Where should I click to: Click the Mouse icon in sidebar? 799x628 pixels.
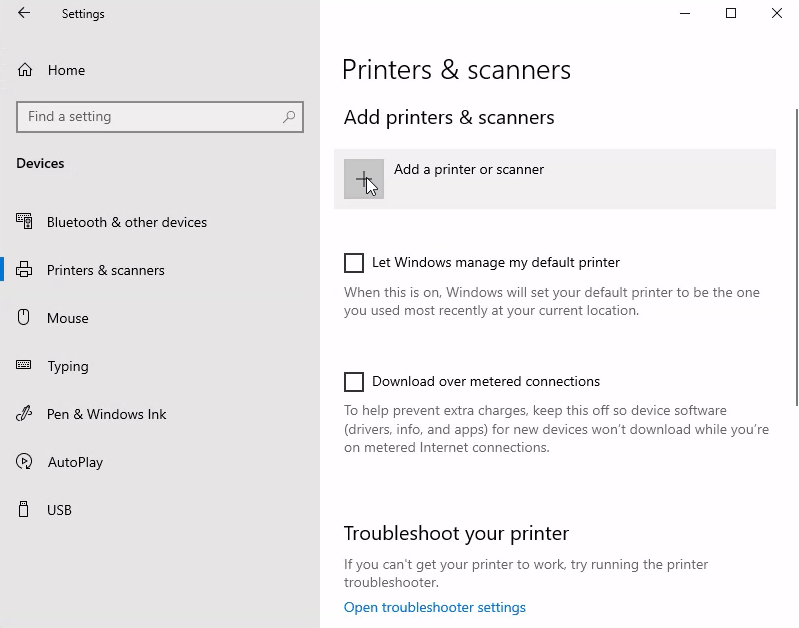(x=23, y=317)
